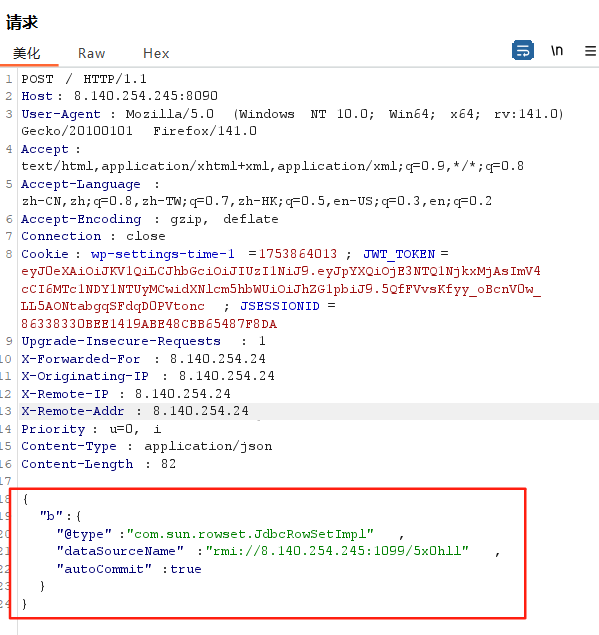This screenshot has height=635, width=599.
Task: Click the wp-settings-time-1 cookie name
Action: [163, 254]
